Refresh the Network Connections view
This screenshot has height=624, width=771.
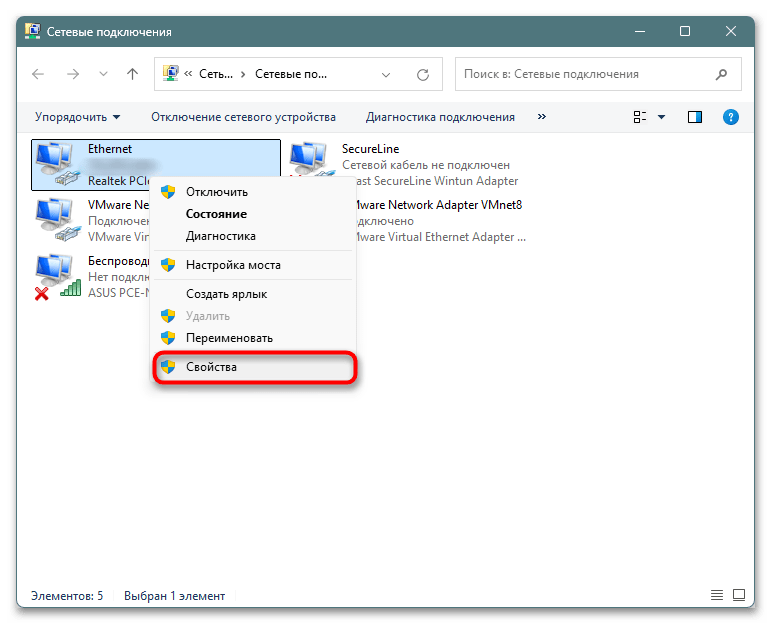coord(423,75)
